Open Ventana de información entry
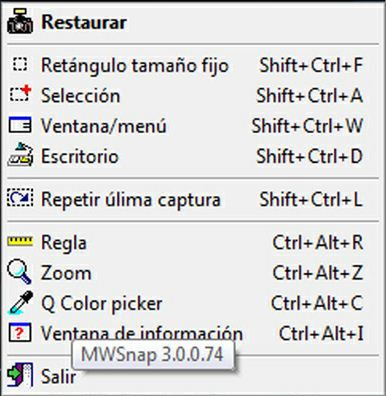Image resolution: width=386 pixels, height=396 pixels. 193,333
